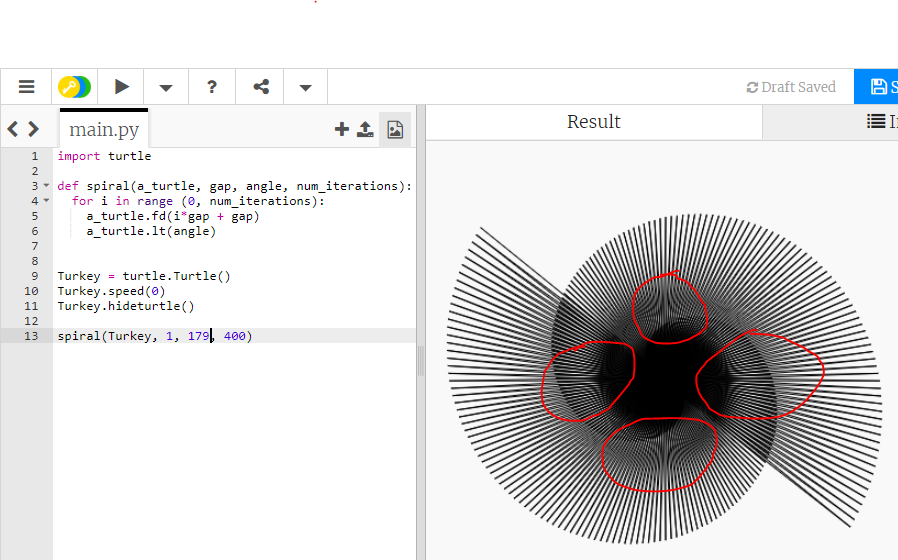This screenshot has width=898, height=560.
Task: Click the Python logo icon
Action: point(74,87)
